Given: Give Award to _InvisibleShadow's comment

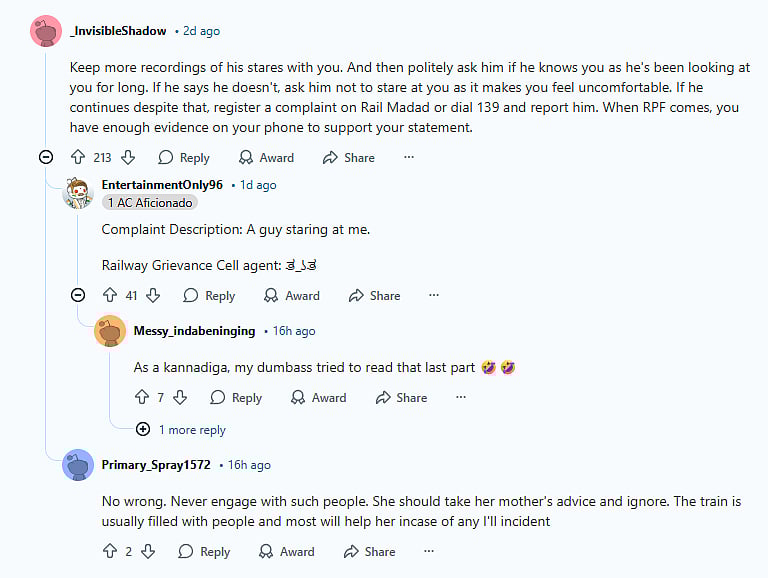Looking at the screenshot, I should point(266,157).
